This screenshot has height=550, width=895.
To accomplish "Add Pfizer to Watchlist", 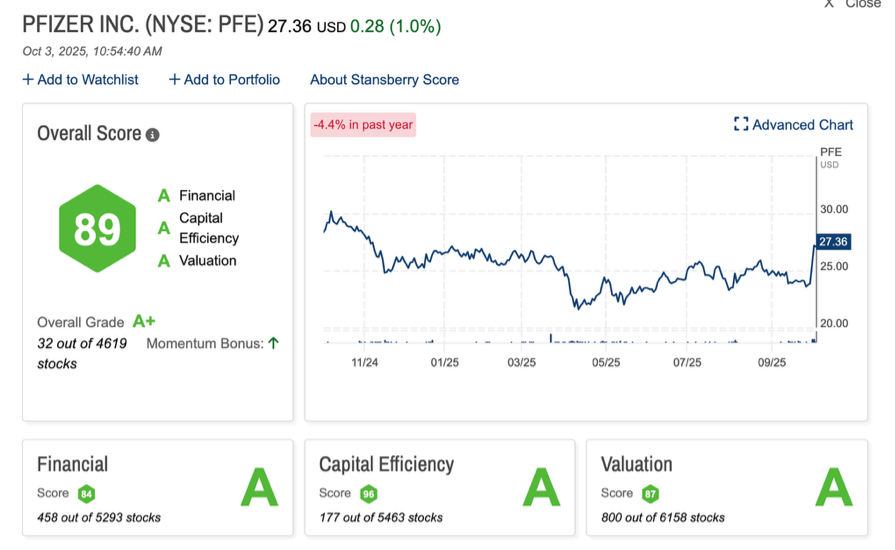I will point(87,80).
